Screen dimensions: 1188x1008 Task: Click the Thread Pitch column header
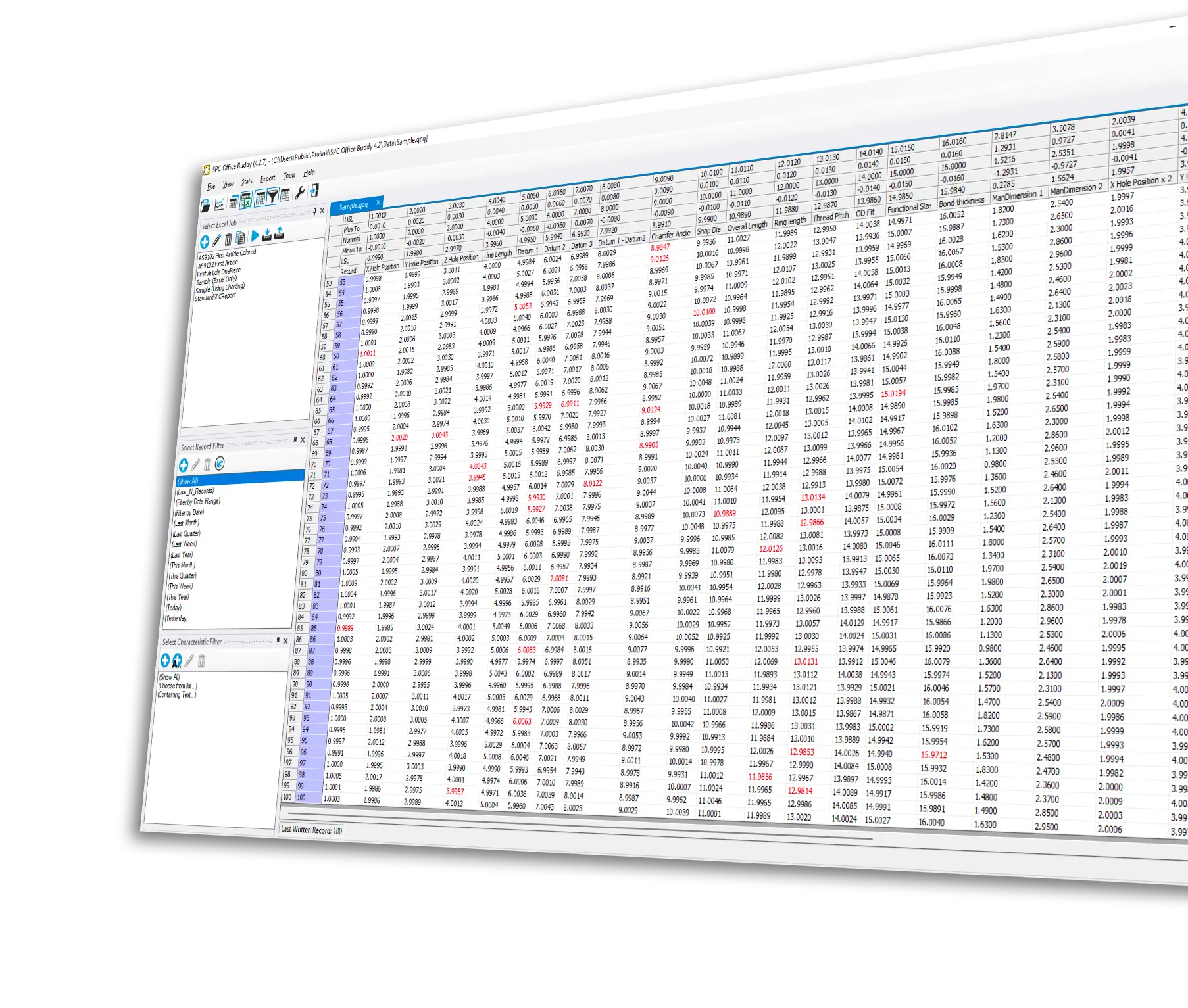tap(831, 216)
